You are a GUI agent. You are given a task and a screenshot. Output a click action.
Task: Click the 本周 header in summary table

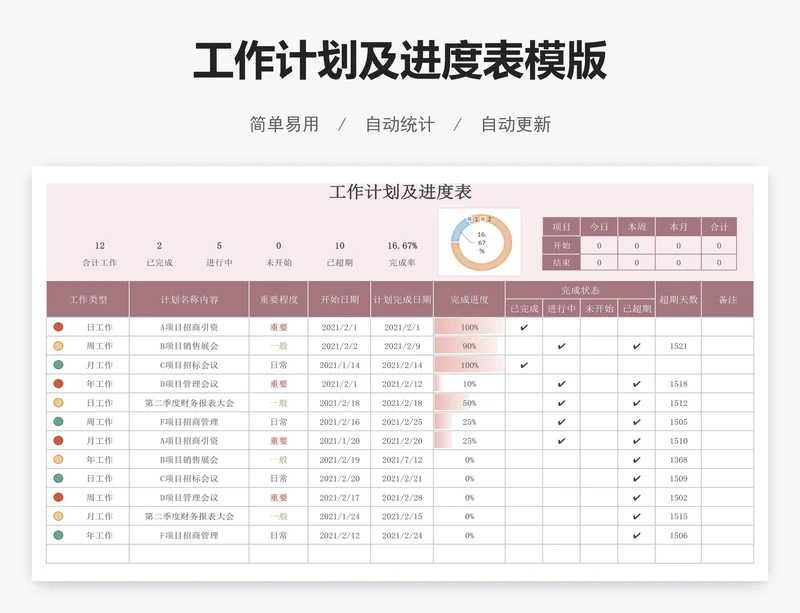point(636,227)
